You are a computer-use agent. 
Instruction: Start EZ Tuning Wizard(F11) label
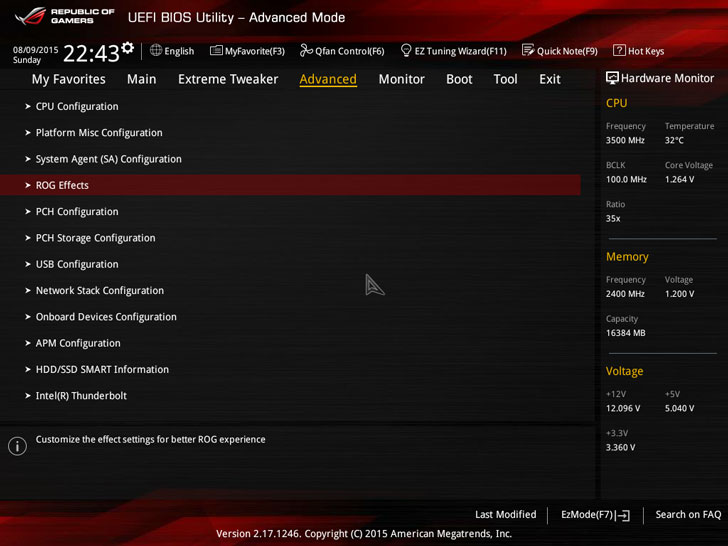point(461,51)
